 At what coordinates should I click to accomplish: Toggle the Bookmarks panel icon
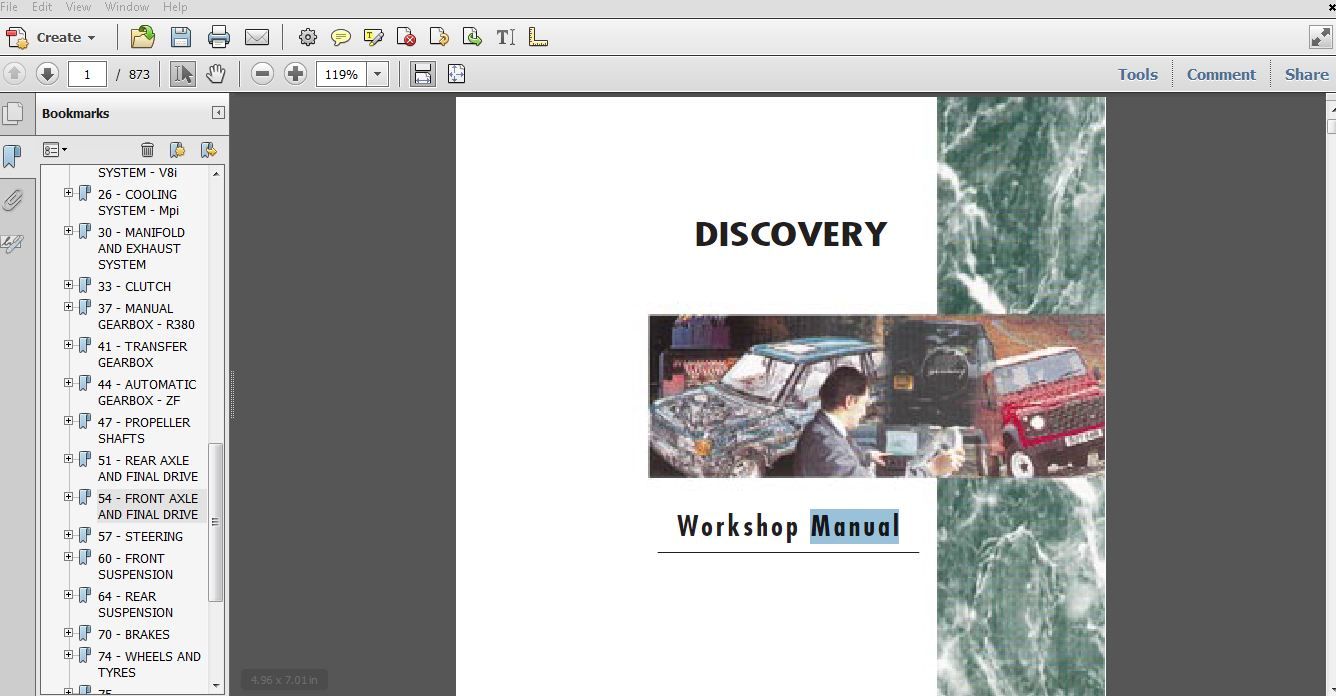(x=13, y=157)
